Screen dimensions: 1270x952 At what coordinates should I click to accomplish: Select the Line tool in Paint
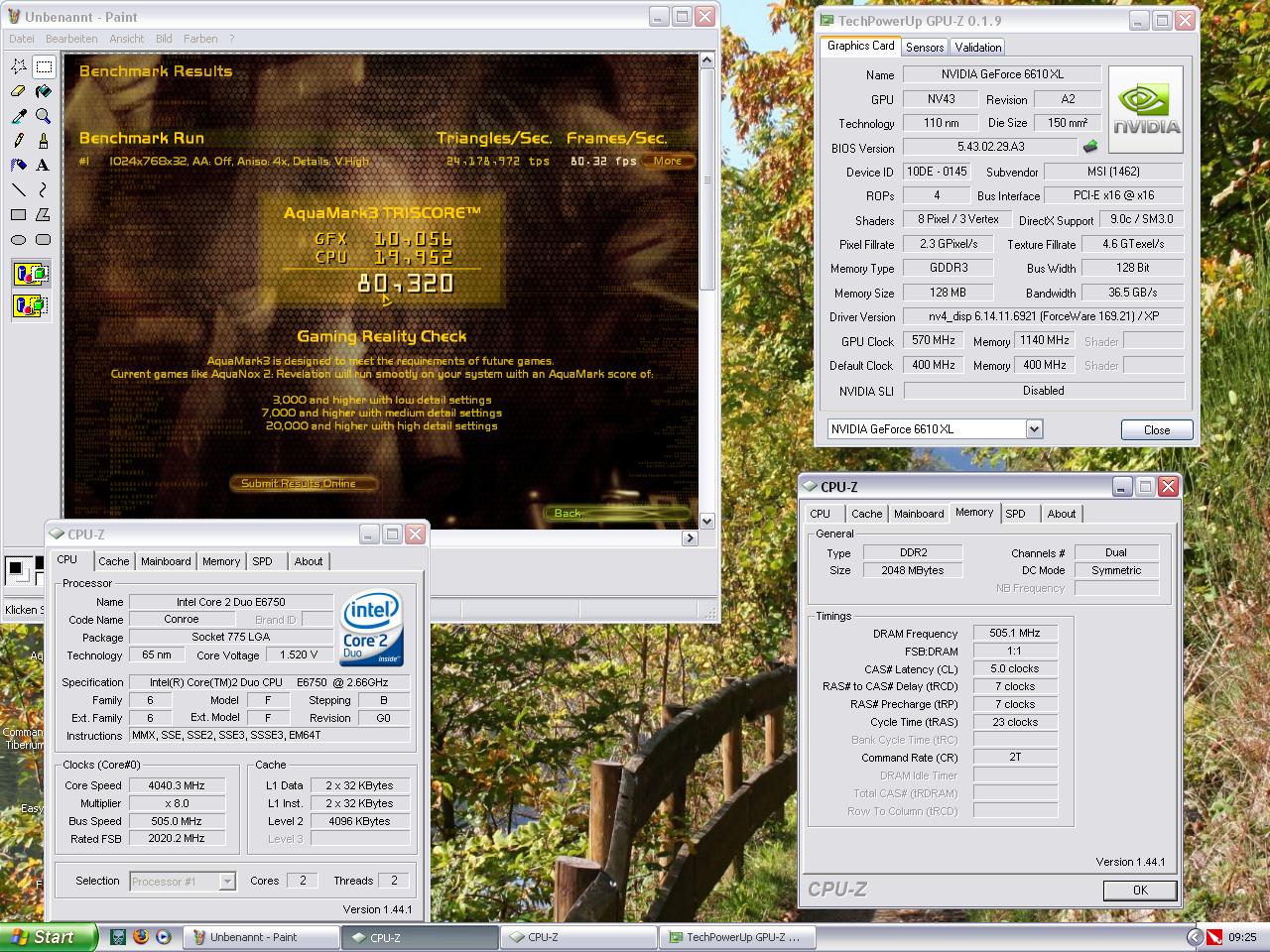[x=19, y=189]
